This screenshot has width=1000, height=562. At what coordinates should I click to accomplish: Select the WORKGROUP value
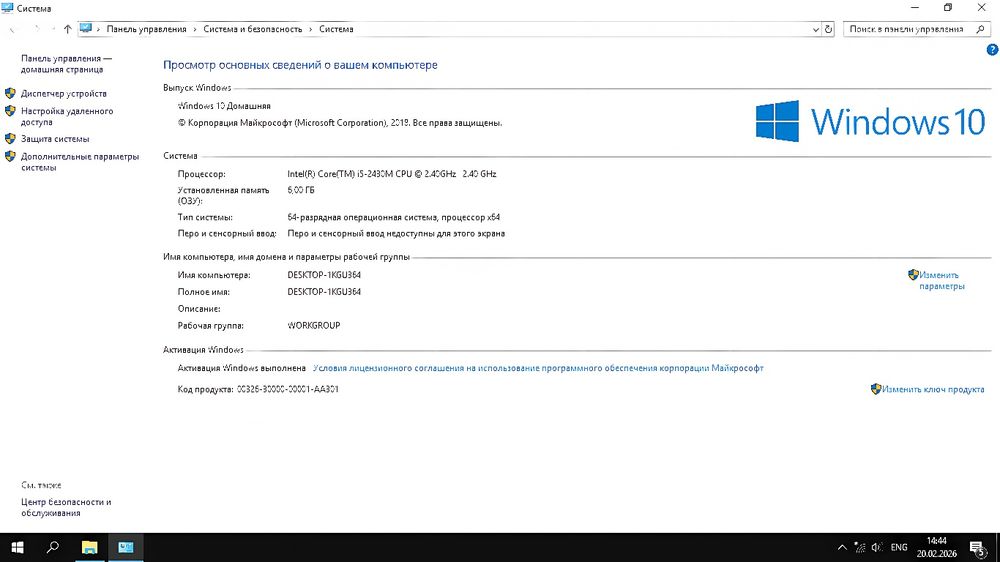(x=314, y=325)
